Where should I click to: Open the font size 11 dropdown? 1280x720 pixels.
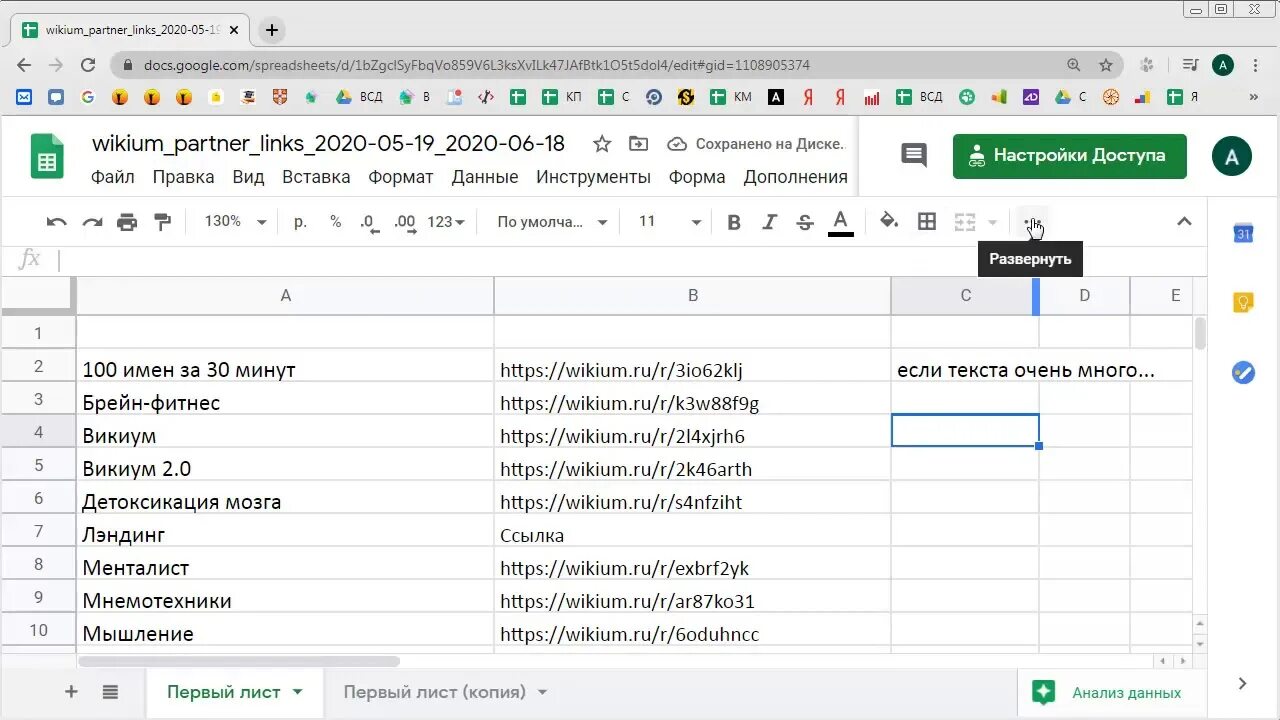coord(670,222)
